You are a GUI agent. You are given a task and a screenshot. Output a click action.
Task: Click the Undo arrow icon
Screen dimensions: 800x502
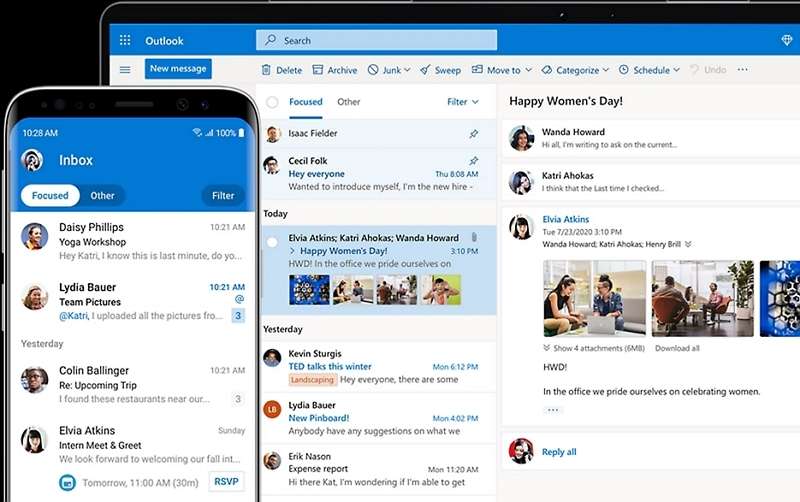(x=694, y=69)
